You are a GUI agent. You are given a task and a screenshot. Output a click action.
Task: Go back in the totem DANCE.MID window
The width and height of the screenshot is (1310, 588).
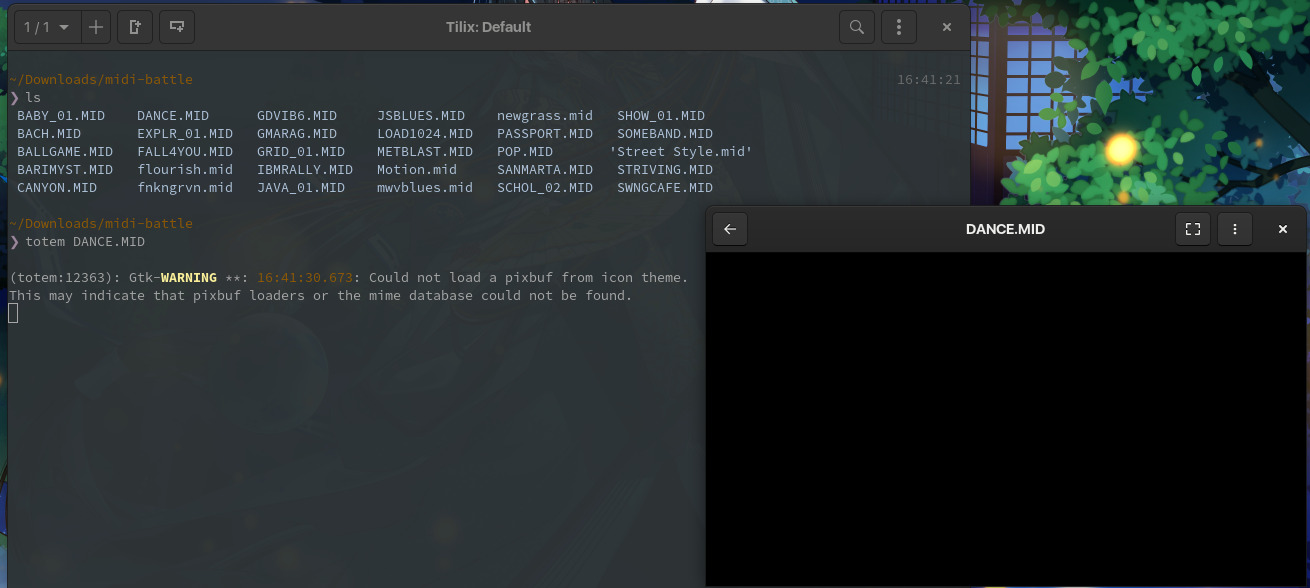[x=730, y=229]
